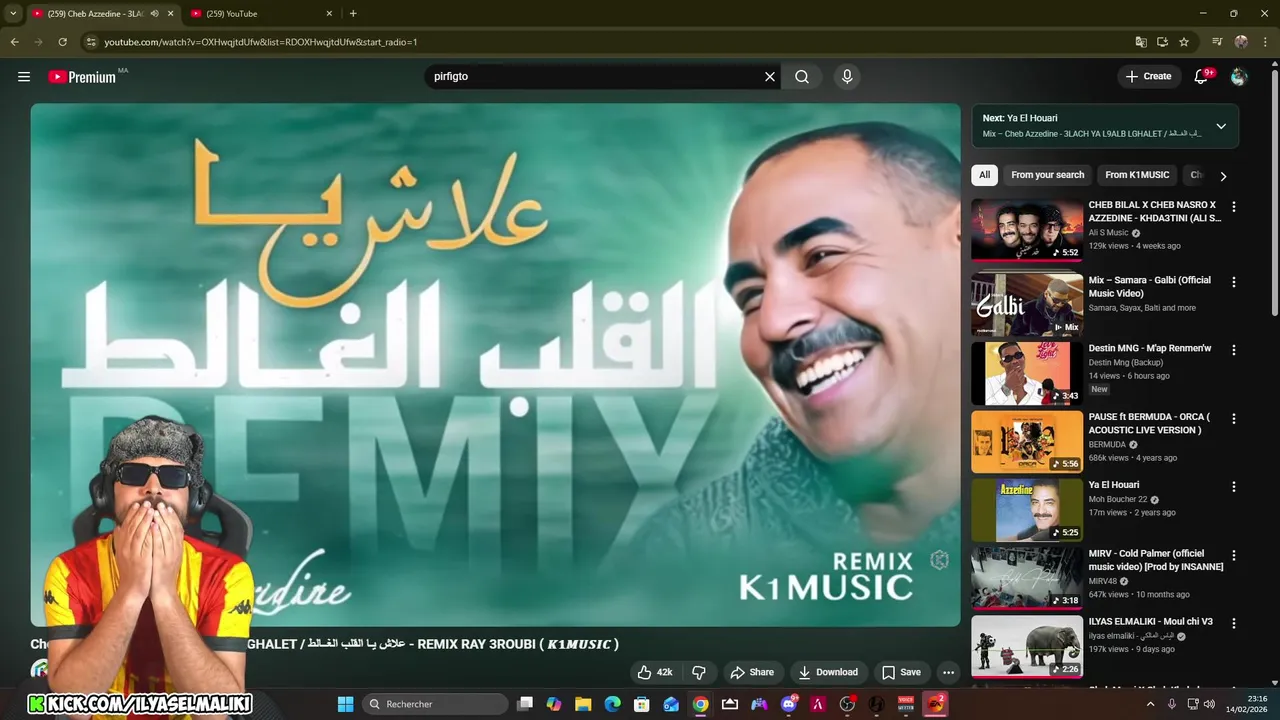The image size is (1280, 720).
Task: Select the From K1MUSIC chip
Action: click(1137, 175)
